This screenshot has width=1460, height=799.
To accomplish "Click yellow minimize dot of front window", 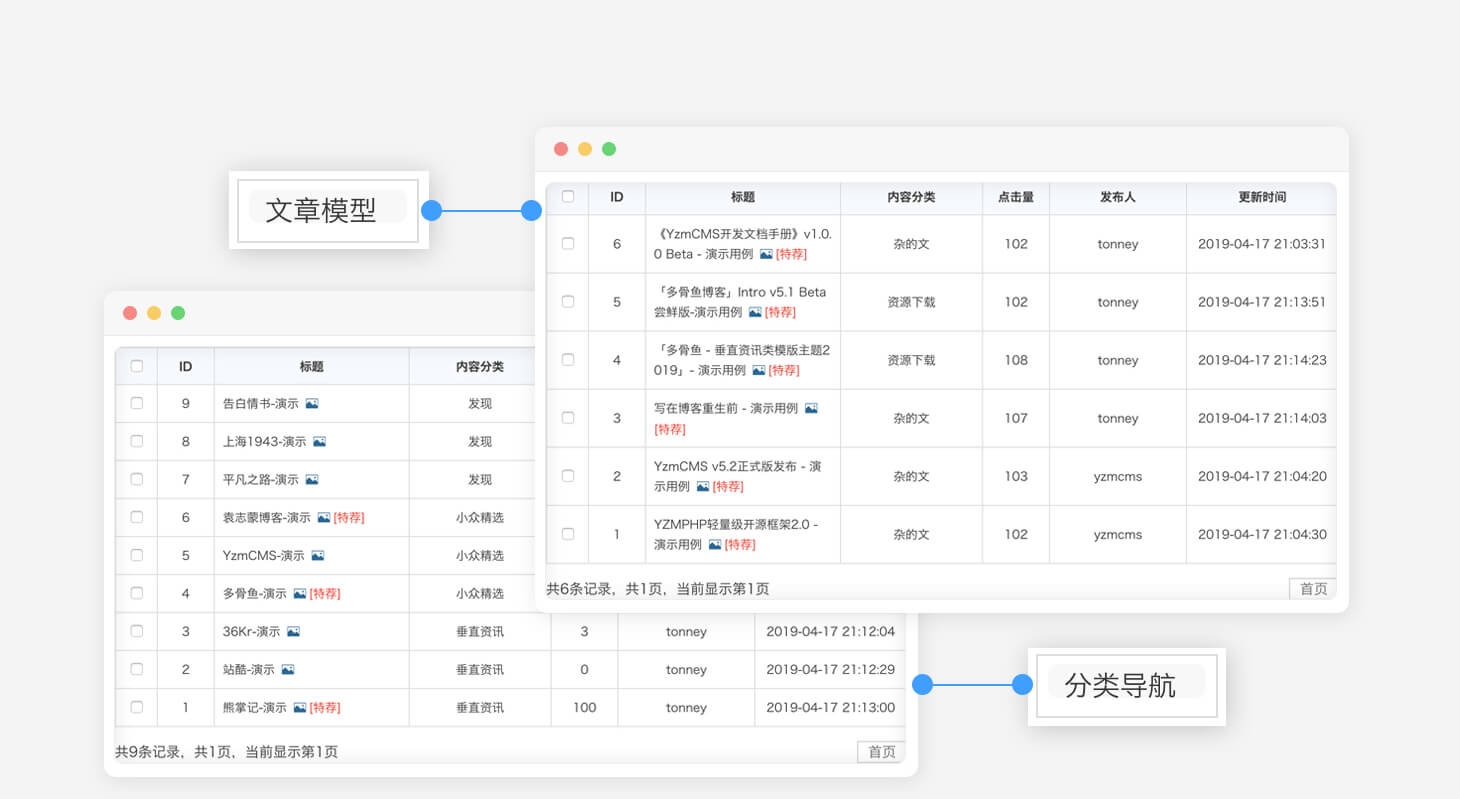I will click(585, 149).
